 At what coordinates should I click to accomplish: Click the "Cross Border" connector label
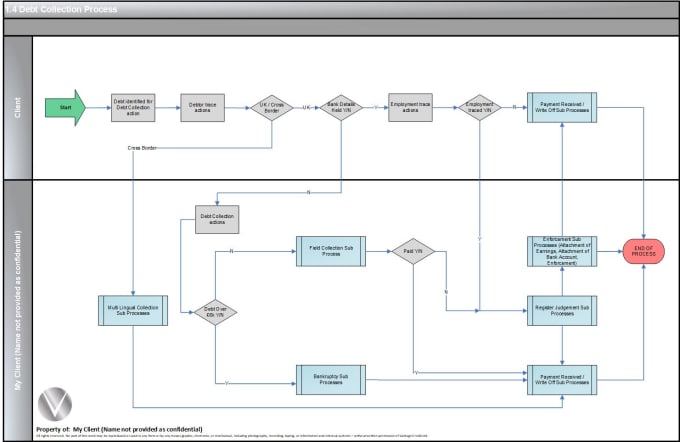142,148
